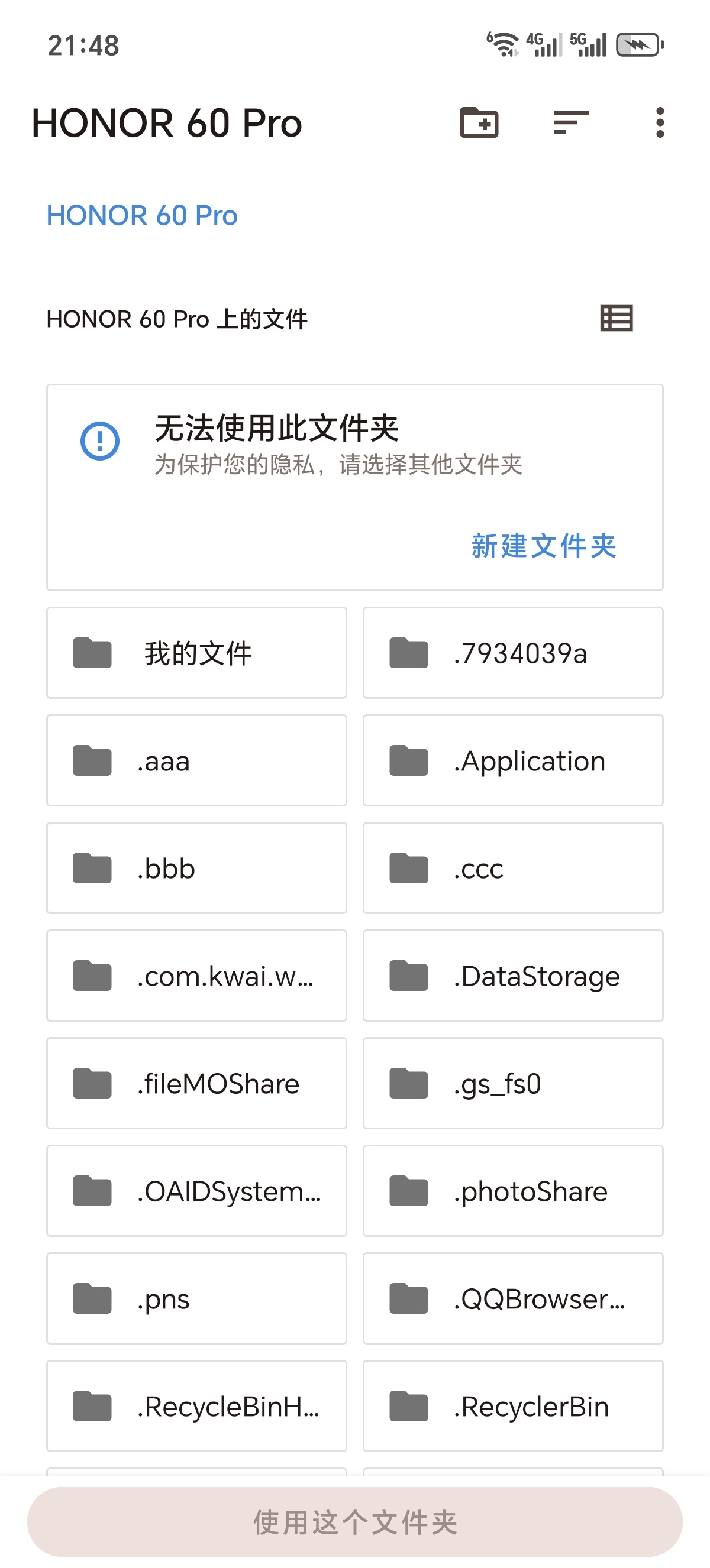
Task: Open the .ccc folder
Action: [x=513, y=868]
